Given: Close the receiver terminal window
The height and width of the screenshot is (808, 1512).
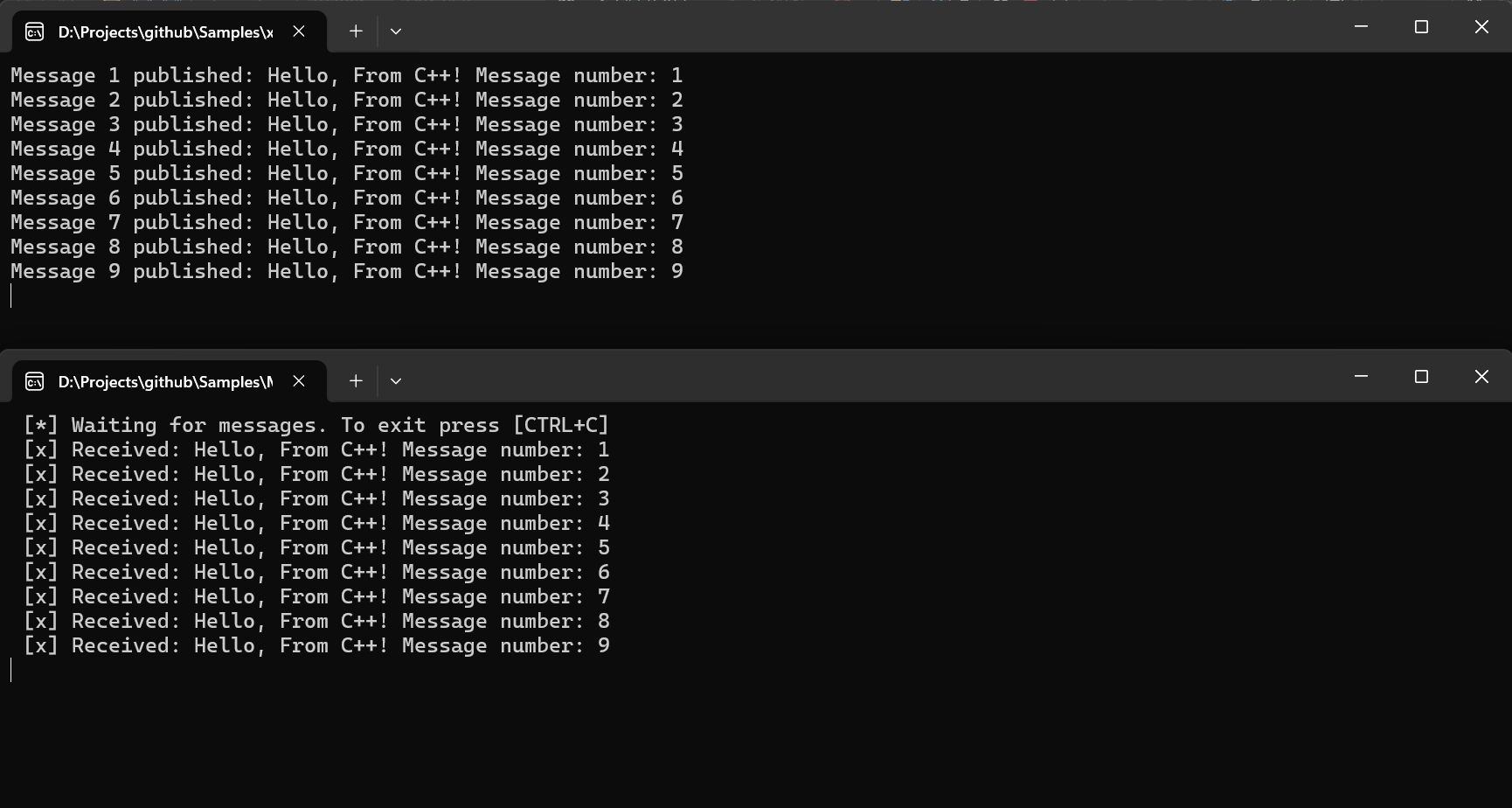Looking at the screenshot, I should [1481, 376].
